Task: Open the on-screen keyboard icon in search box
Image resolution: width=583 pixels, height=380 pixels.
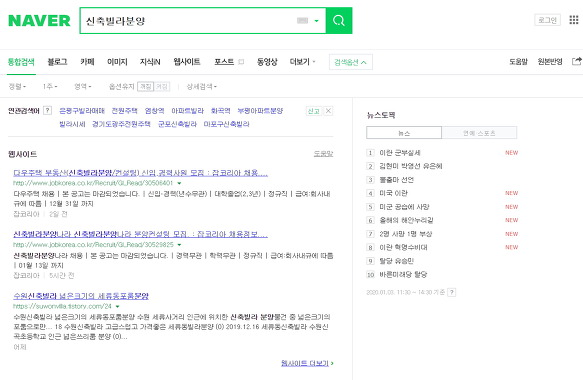Action: 302,20
